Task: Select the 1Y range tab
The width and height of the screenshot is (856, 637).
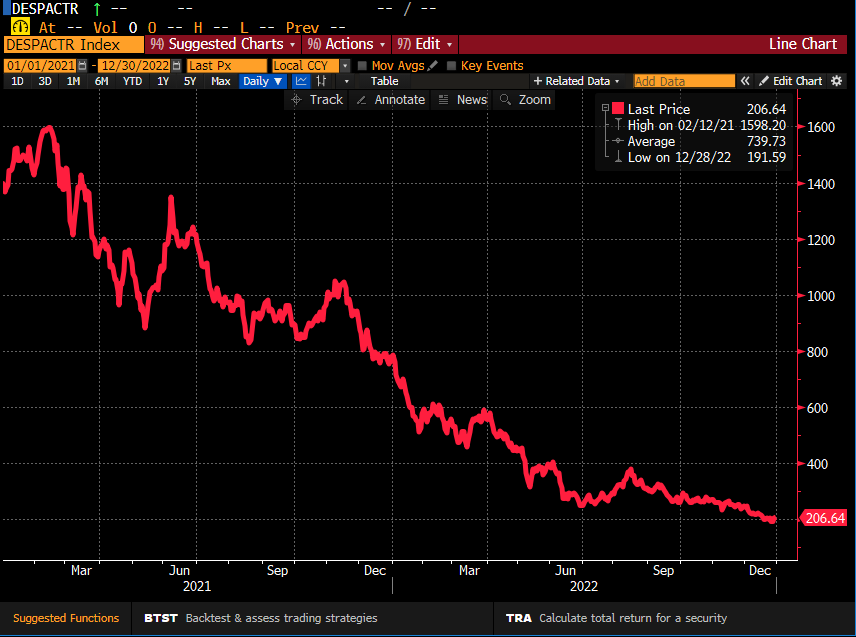Action: (163, 81)
